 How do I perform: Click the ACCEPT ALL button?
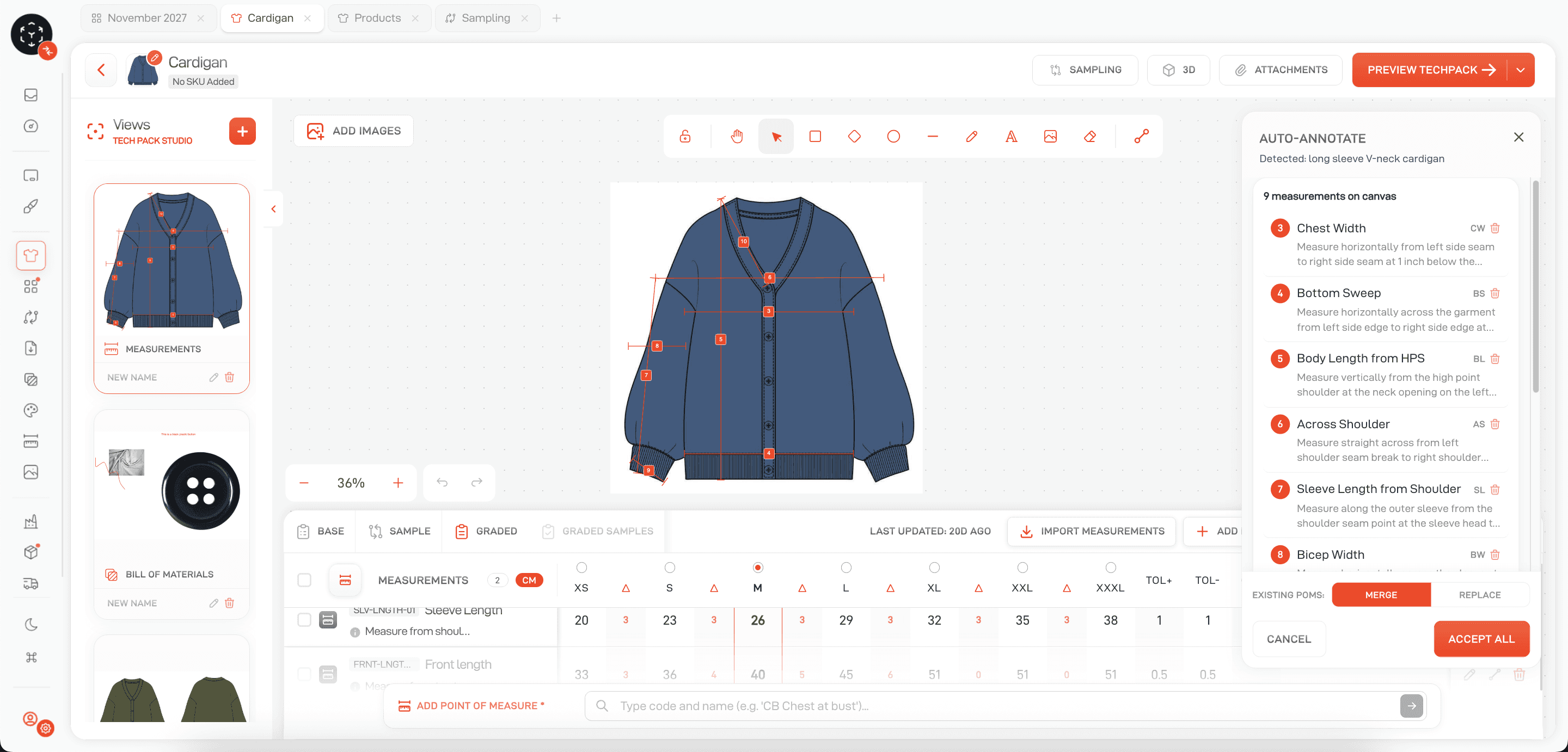[1481, 639]
